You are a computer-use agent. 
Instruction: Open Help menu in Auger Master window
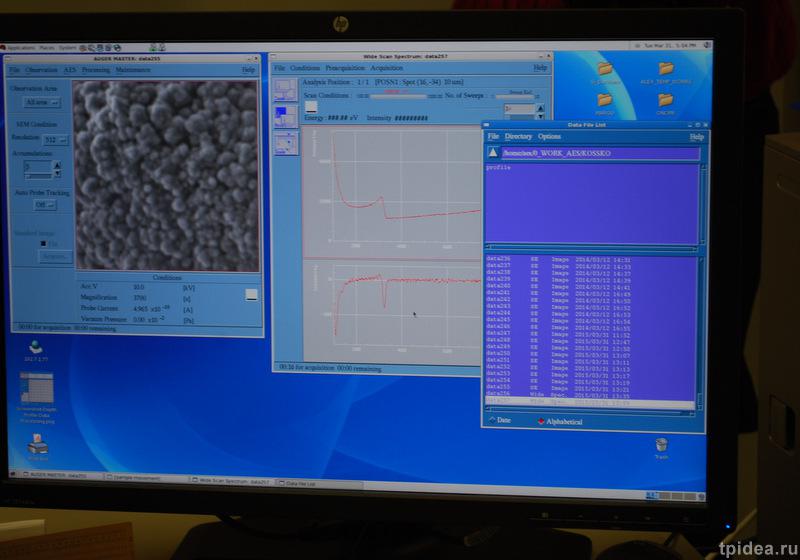click(x=248, y=70)
